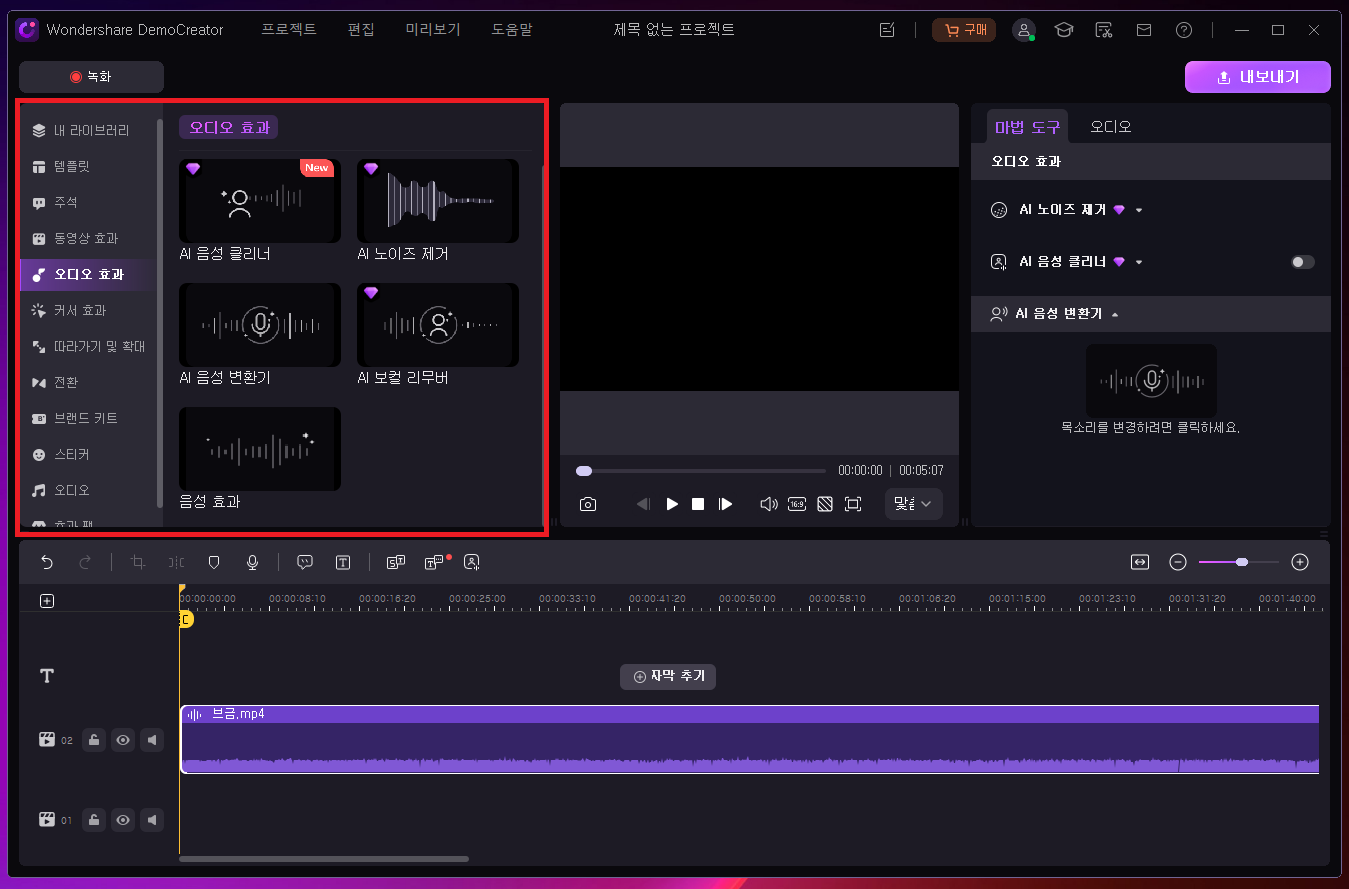Viewport: 1349px width, 889px height.
Task: Open 따라가기 및 확대 in sidebar
Action: (x=90, y=346)
